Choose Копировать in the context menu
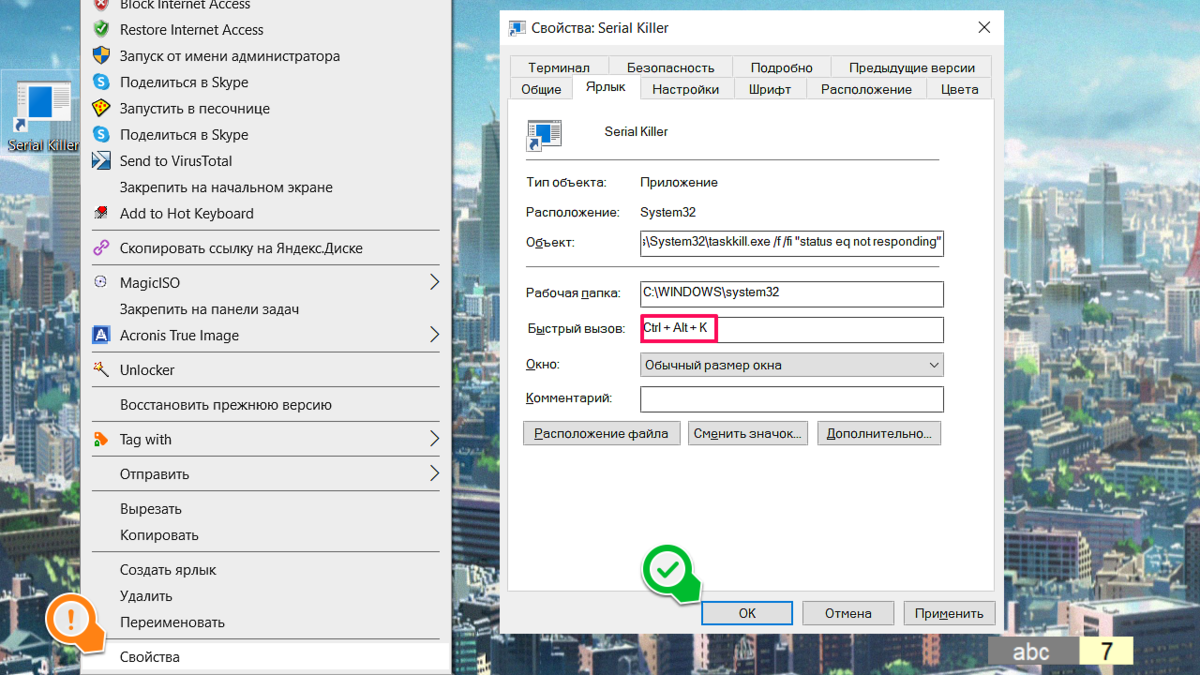 point(266,535)
